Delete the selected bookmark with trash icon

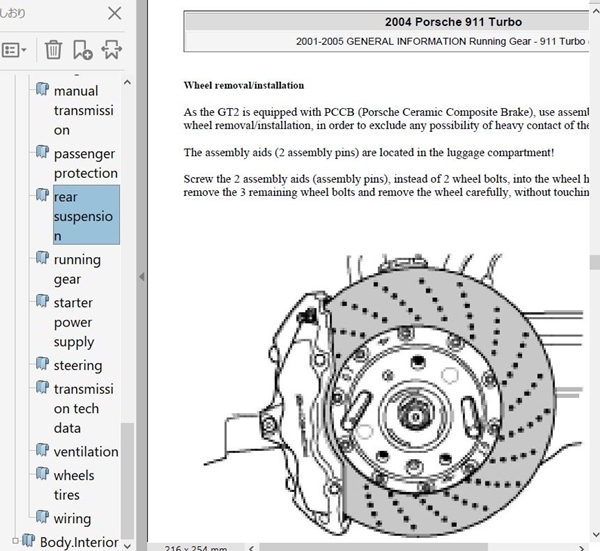[53, 50]
